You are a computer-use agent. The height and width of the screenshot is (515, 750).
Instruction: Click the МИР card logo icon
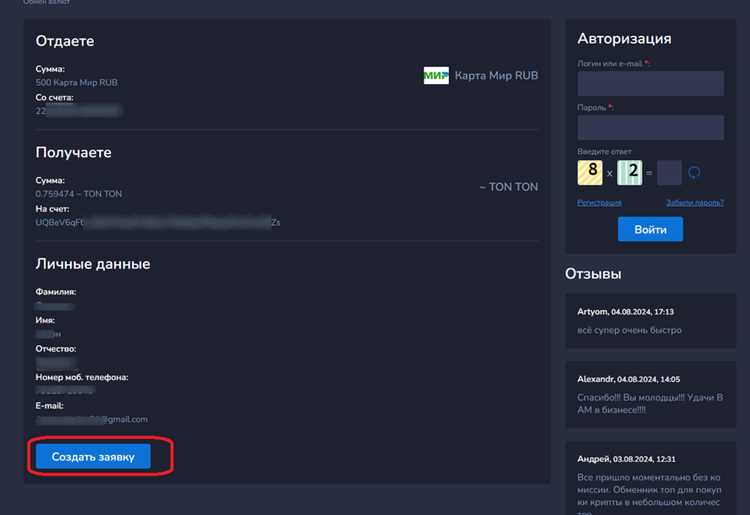coord(436,76)
